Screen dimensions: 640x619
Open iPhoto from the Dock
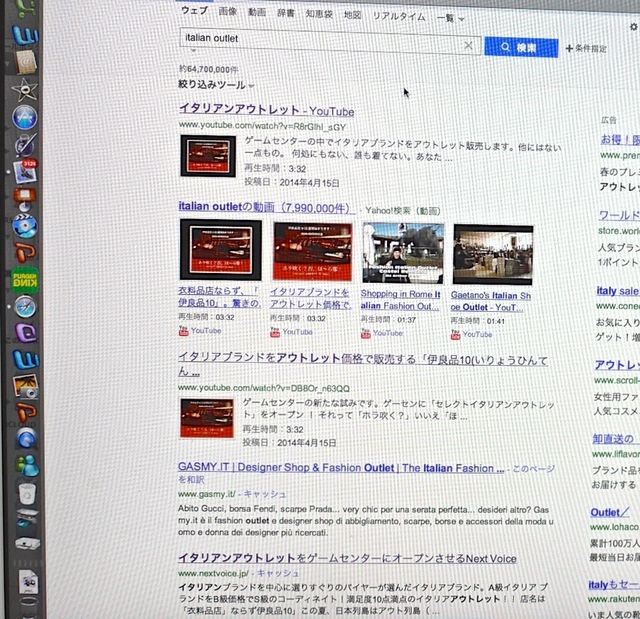coord(25,386)
